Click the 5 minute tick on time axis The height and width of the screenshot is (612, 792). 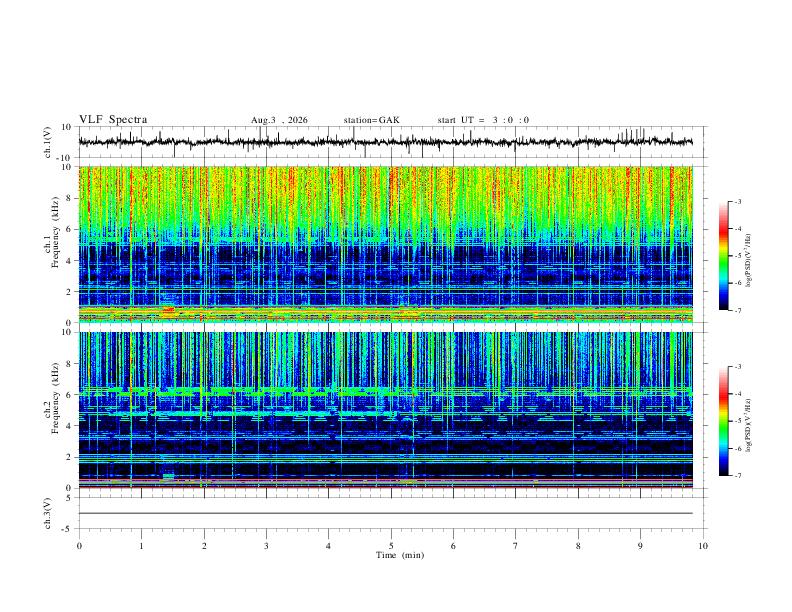391,546
